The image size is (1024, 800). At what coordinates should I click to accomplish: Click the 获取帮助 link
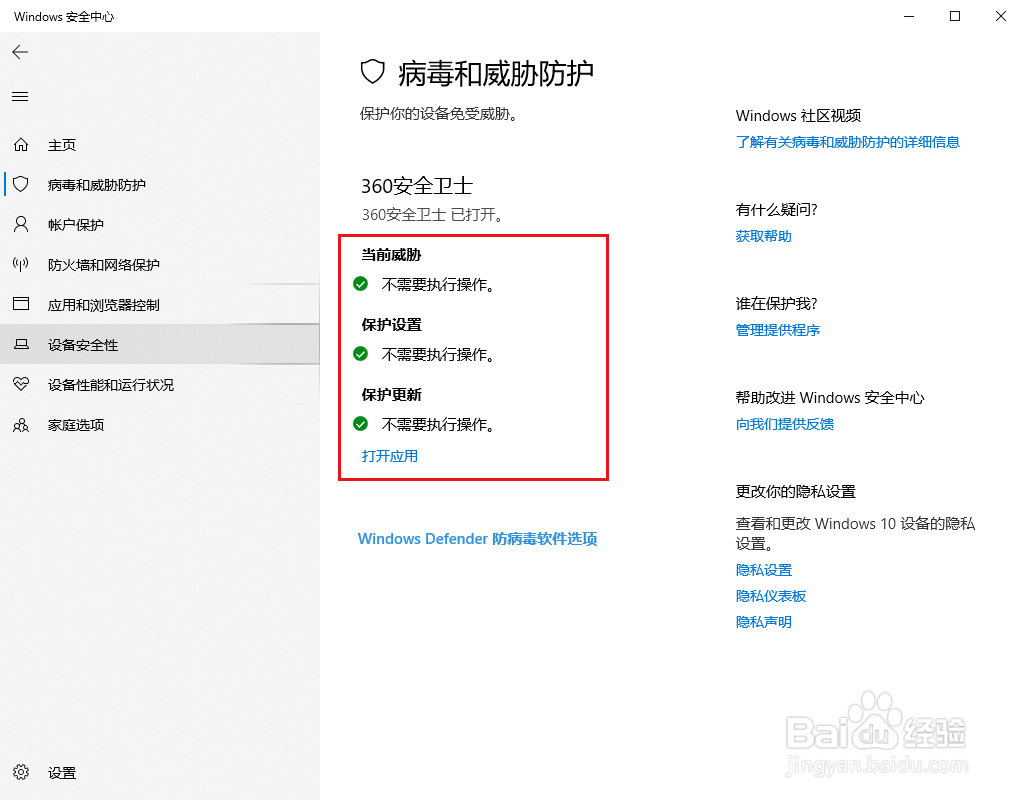tap(763, 236)
